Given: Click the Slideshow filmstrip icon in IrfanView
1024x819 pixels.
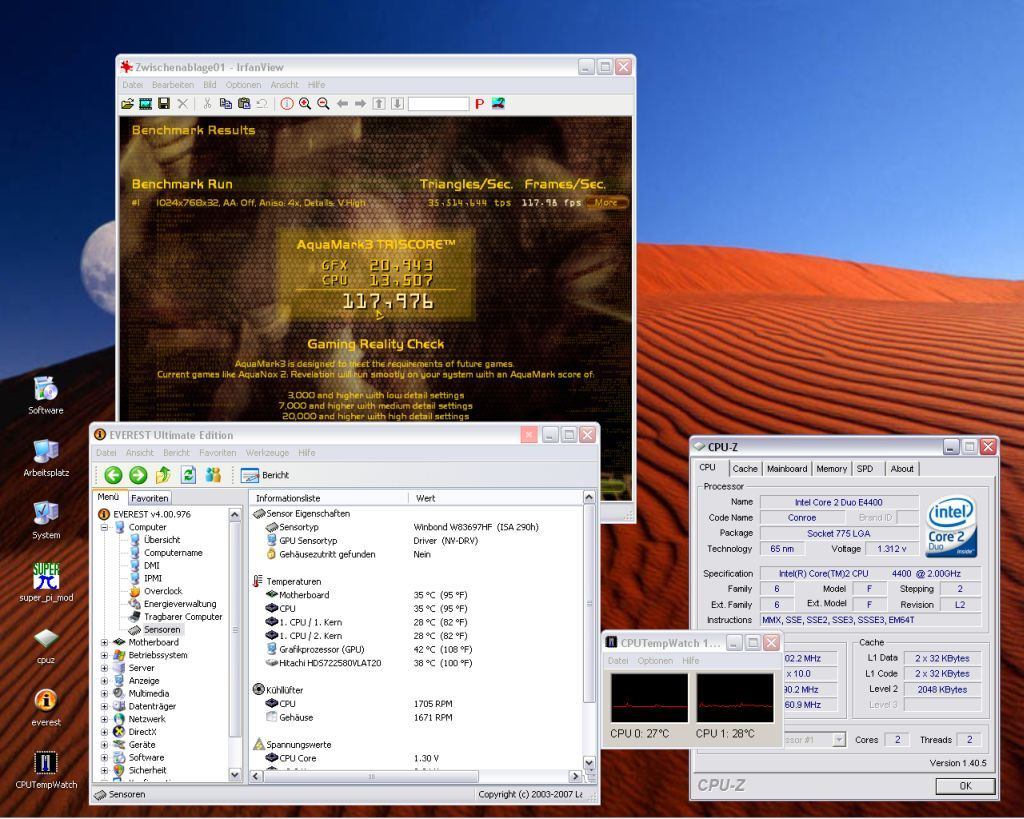Looking at the screenshot, I should click(146, 104).
